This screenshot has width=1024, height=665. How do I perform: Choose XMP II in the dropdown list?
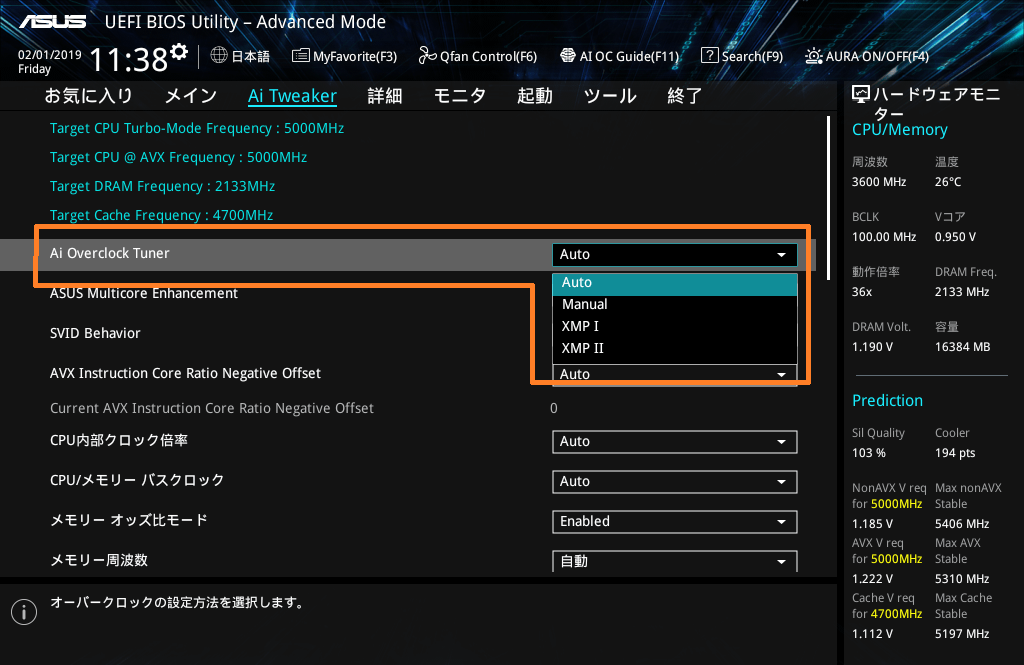tap(675, 348)
